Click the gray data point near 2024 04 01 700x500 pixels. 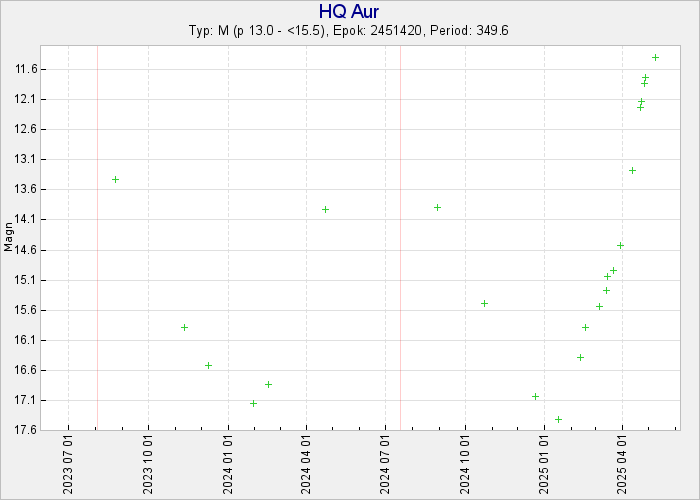pyautogui.click(x=325, y=209)
